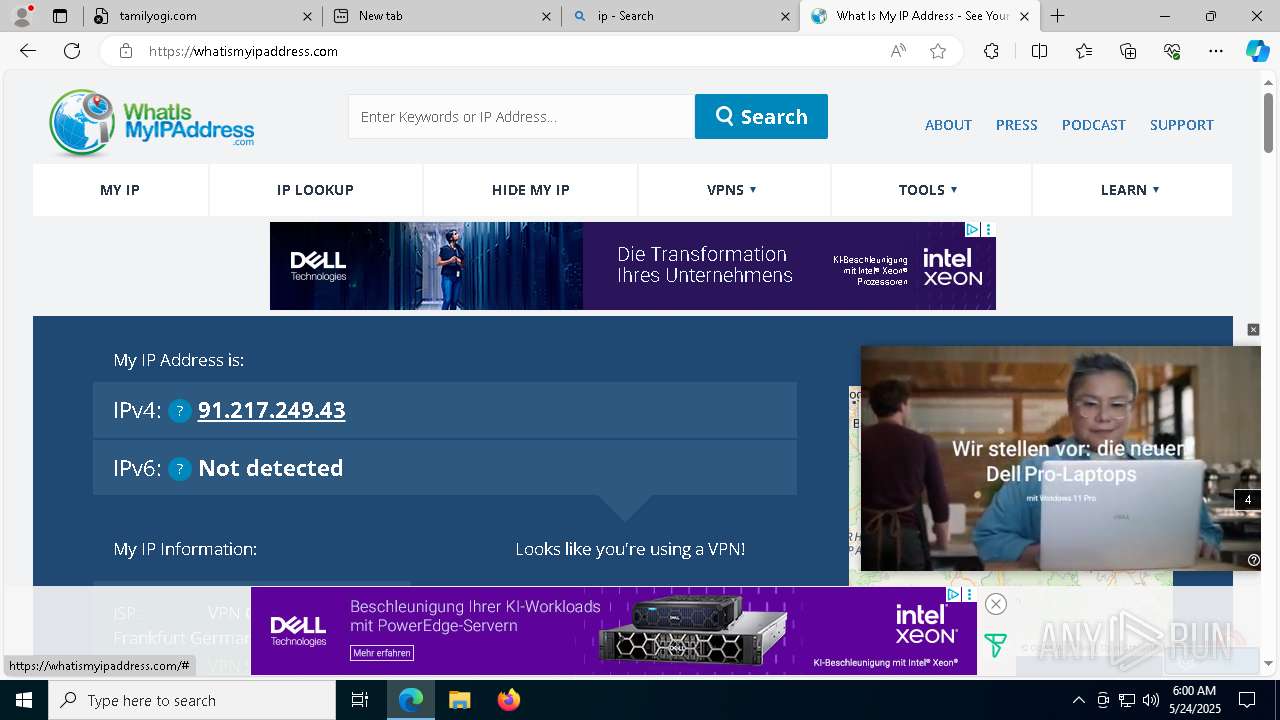Click the Dell Pro-Laptops video ad
The width and height of the screenshot is (1280, 720).
point(1060,458)
